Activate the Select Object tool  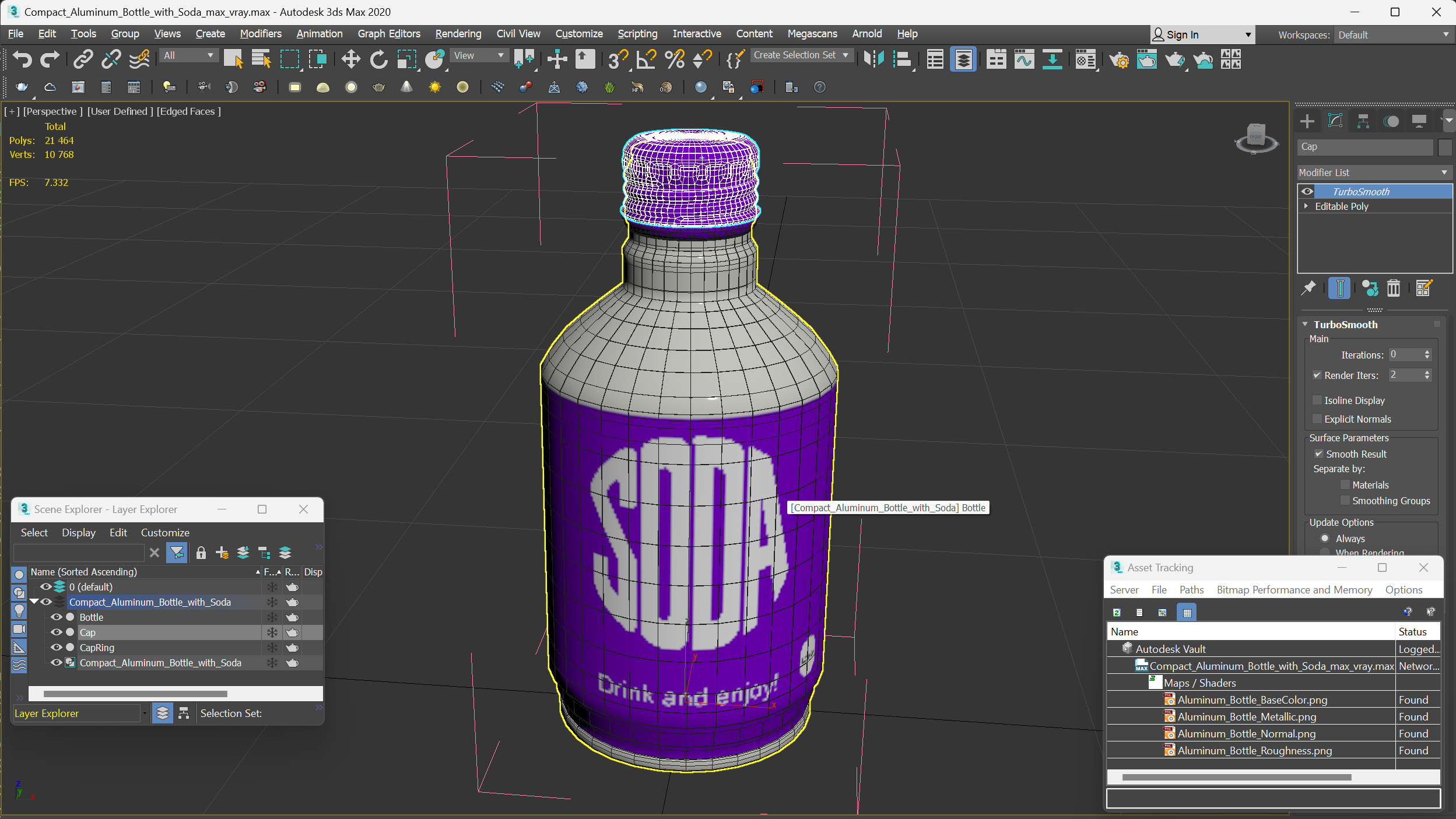tap(233, 59)
